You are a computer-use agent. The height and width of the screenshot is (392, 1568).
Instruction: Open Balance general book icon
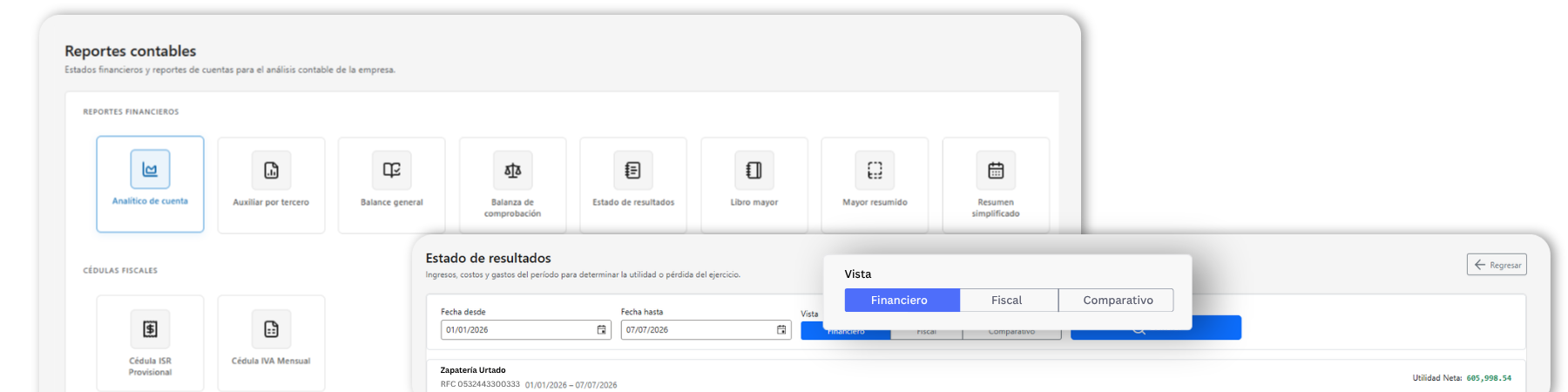[392, 170]
